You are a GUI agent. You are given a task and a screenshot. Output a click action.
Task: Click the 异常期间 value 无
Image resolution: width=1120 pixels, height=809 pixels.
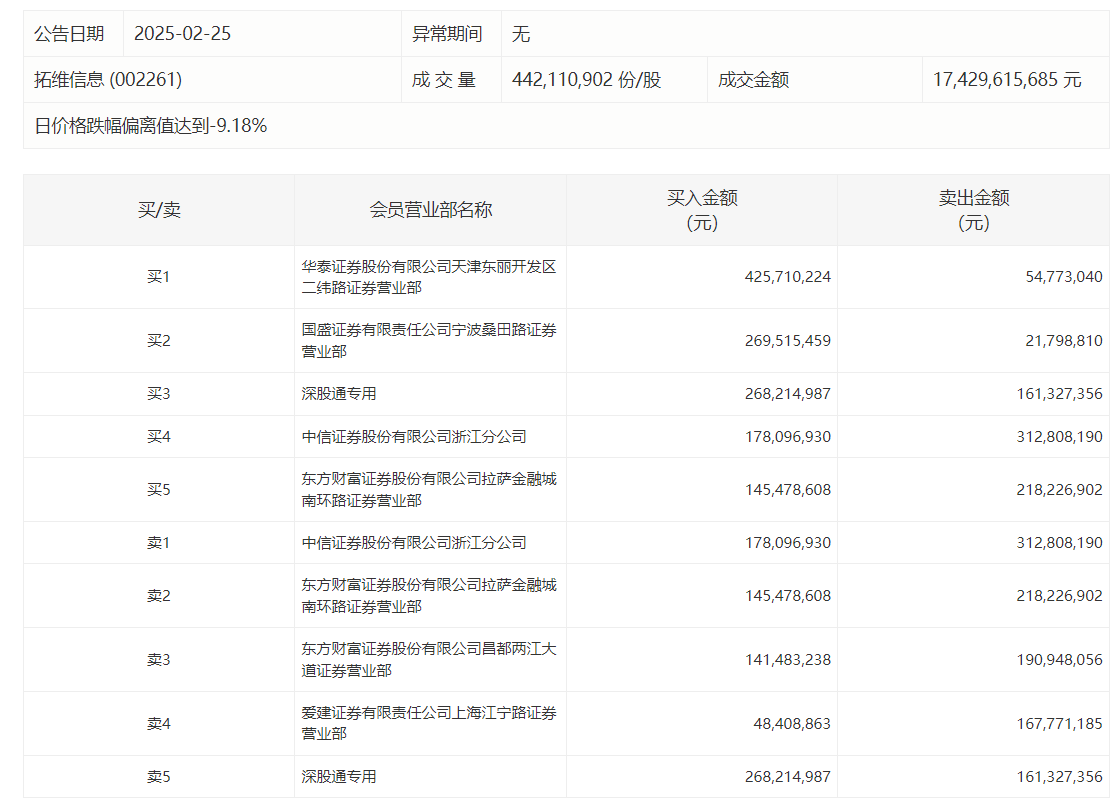click(521, 34)
